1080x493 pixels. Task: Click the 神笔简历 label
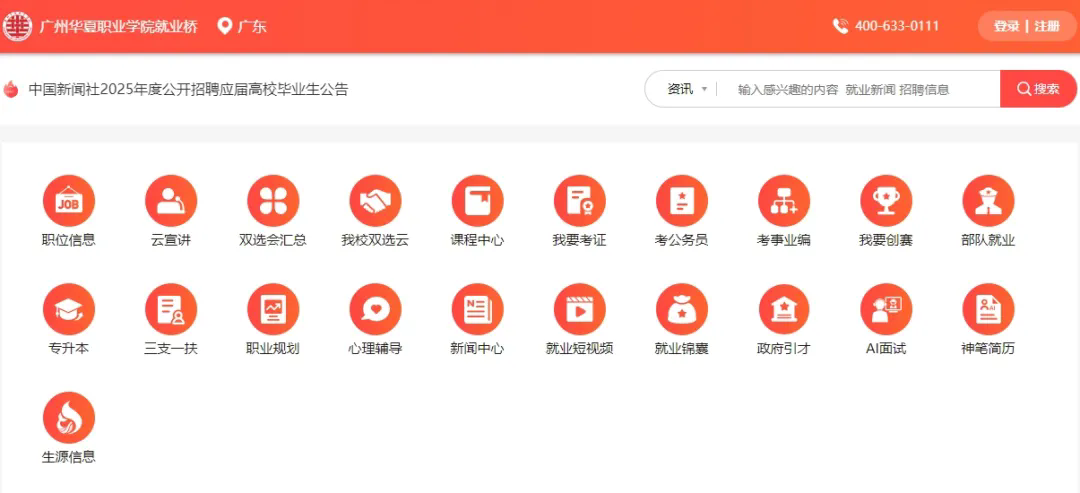point(988,348)
